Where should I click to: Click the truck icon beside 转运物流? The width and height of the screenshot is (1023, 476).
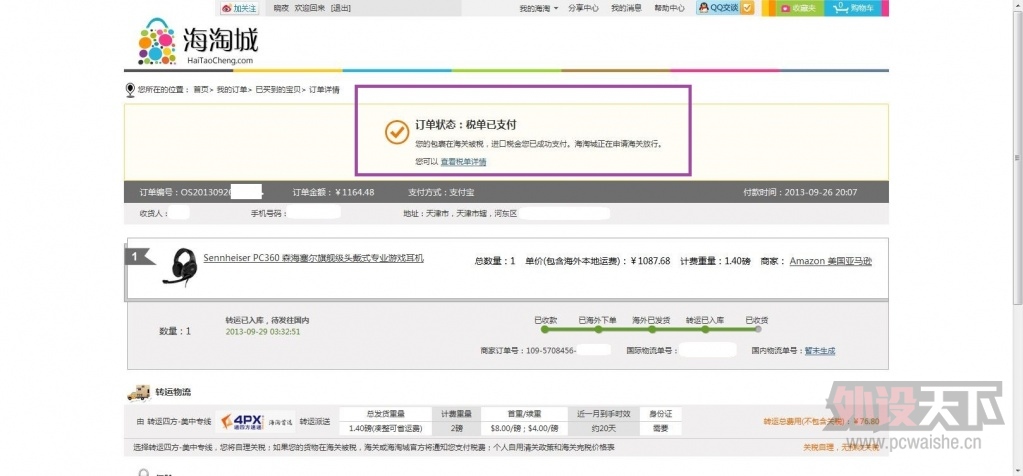[137, 393]
